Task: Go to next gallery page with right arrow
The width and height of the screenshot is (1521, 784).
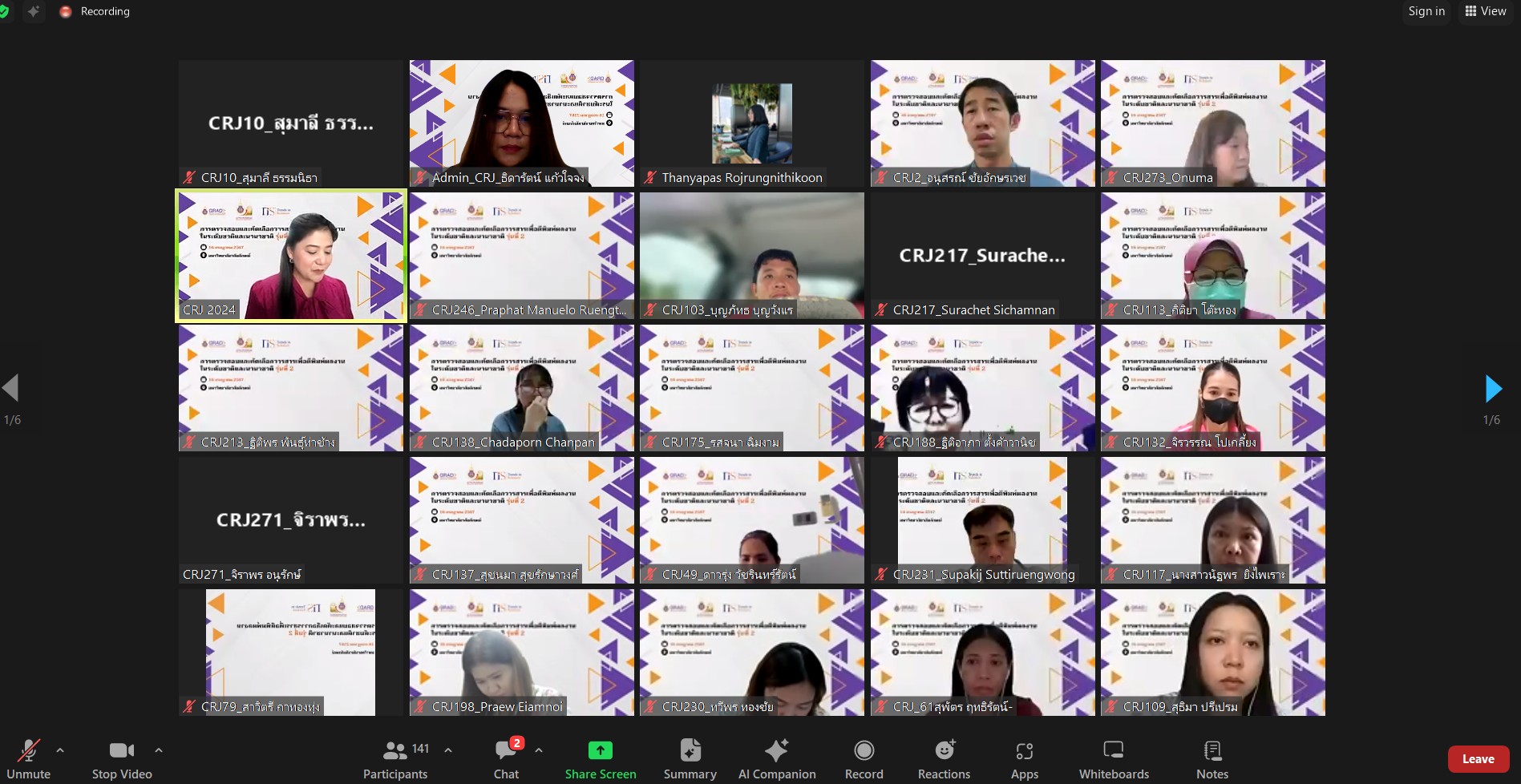Action: [1492, 389]
